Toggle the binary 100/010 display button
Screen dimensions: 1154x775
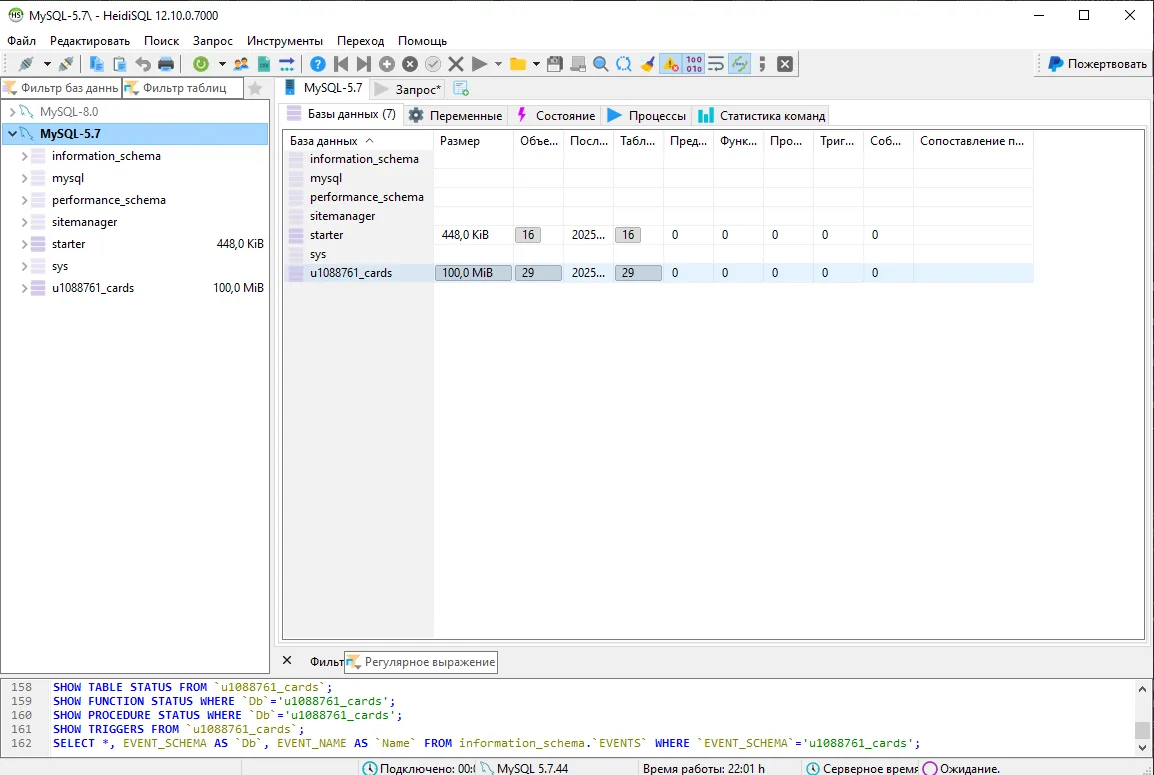(693, 64)
